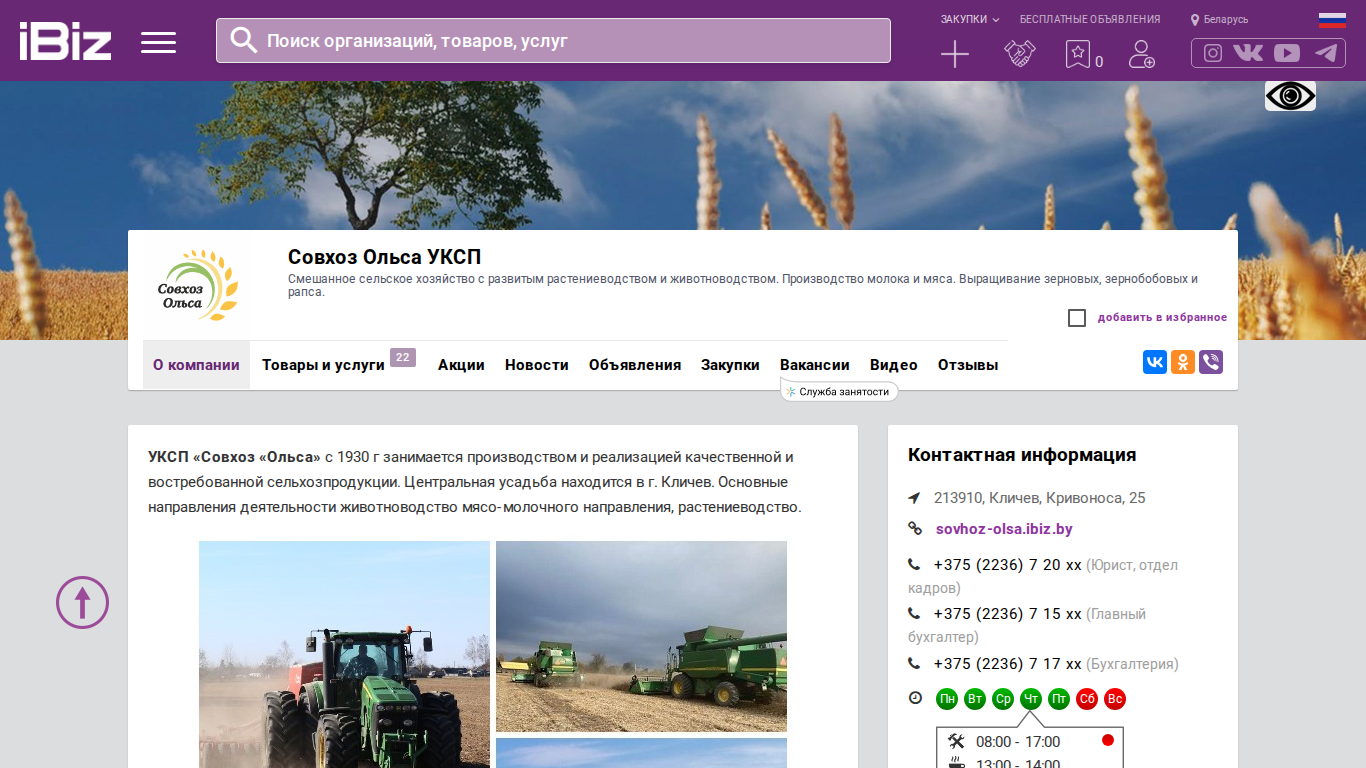Click the search magnifier icon
Viewport: 1366px width, 768px height.
point(244,40)
